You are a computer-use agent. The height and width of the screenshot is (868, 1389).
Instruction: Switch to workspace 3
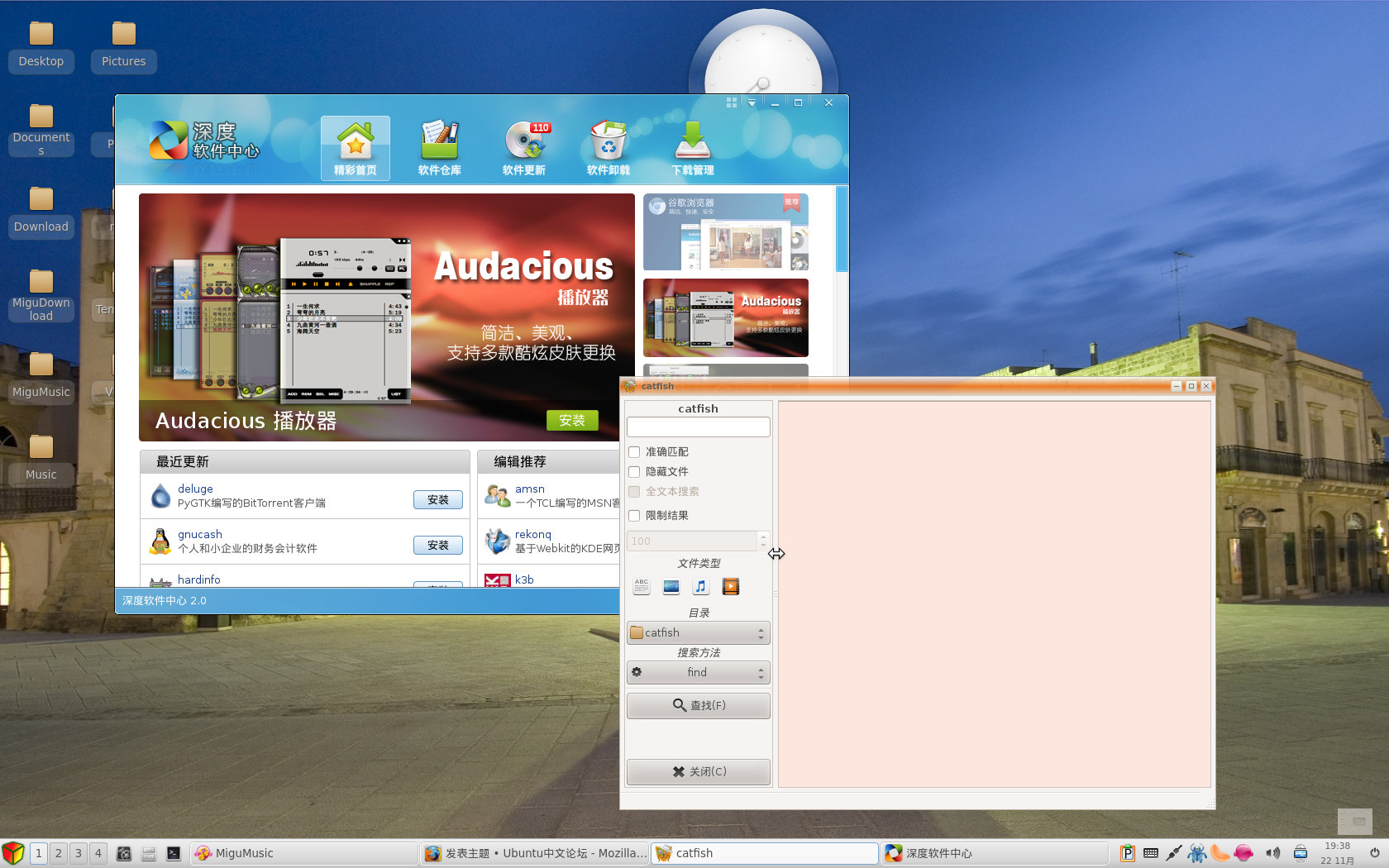(79, 853)
